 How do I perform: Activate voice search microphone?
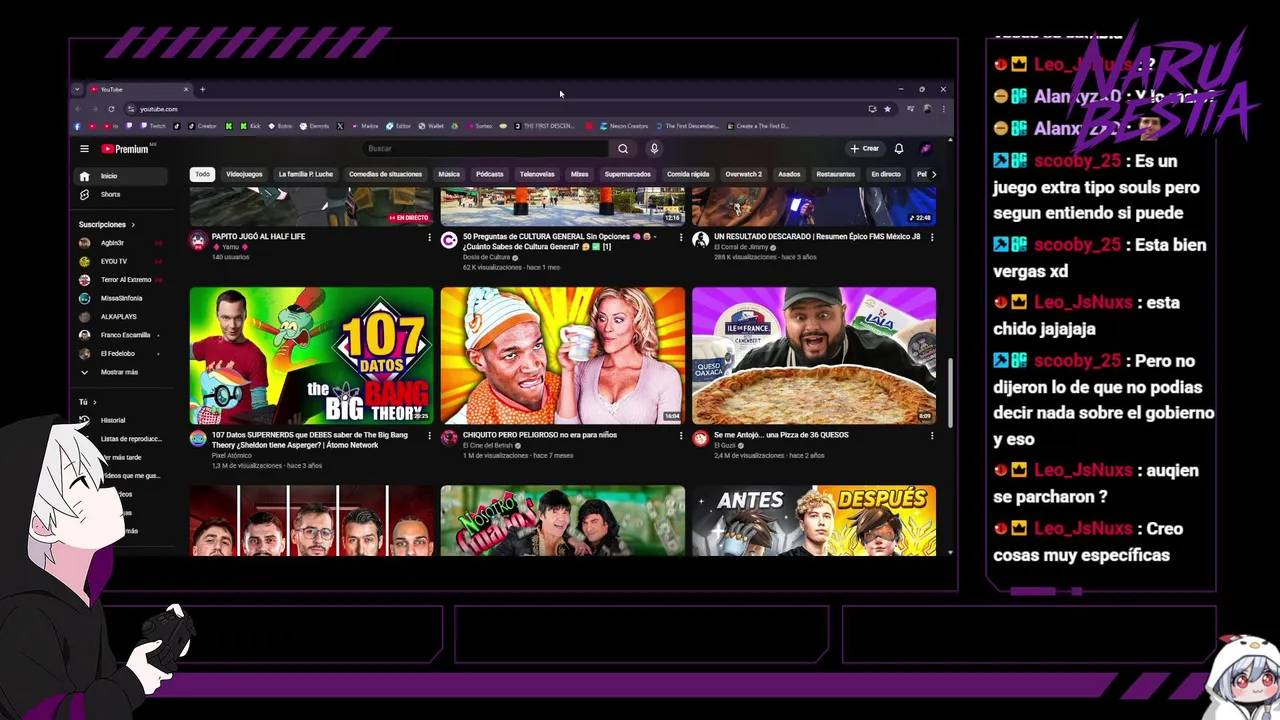(654, 149)
